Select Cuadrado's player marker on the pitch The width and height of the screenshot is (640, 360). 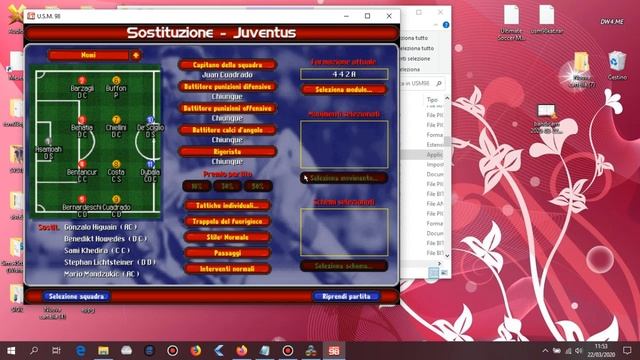point(116,200)
